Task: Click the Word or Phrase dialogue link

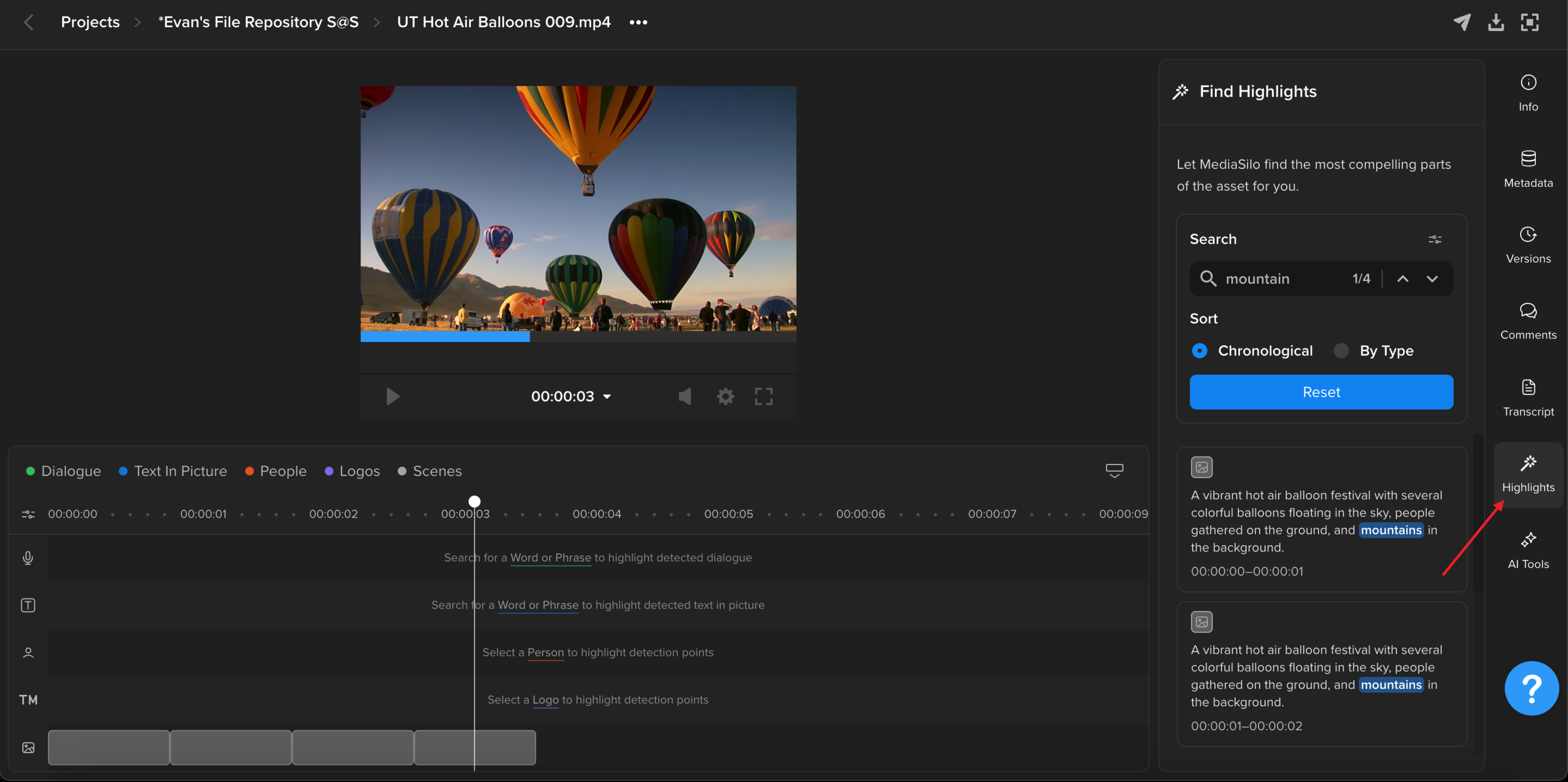Action: (550, 557)
